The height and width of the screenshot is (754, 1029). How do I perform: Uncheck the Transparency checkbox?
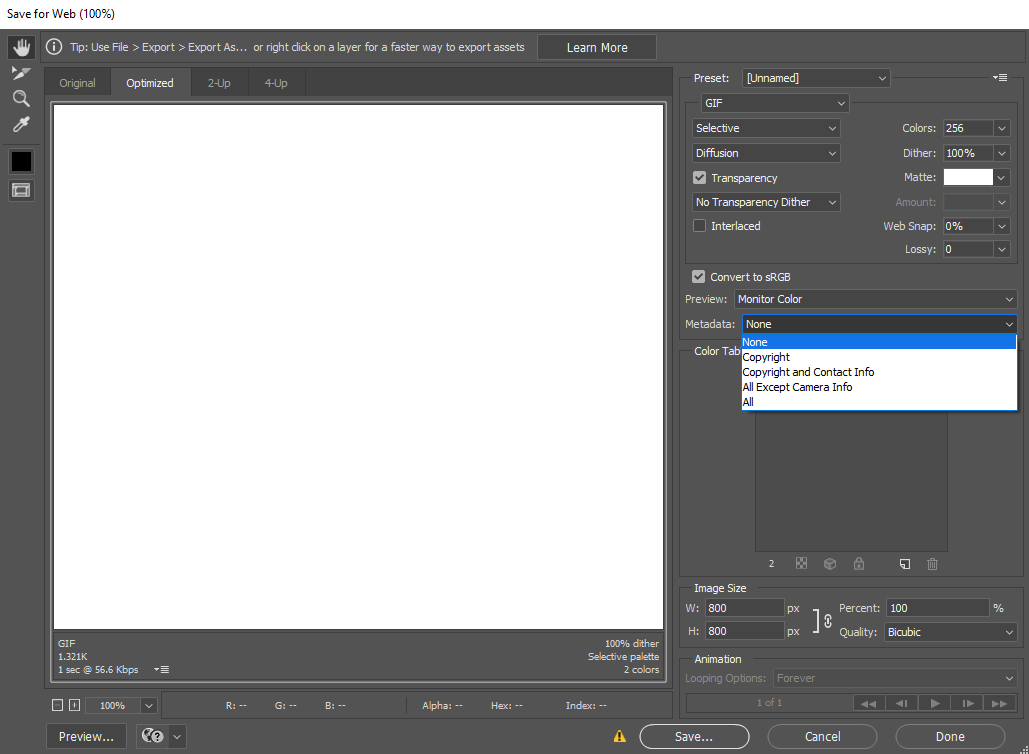point(698,177)
